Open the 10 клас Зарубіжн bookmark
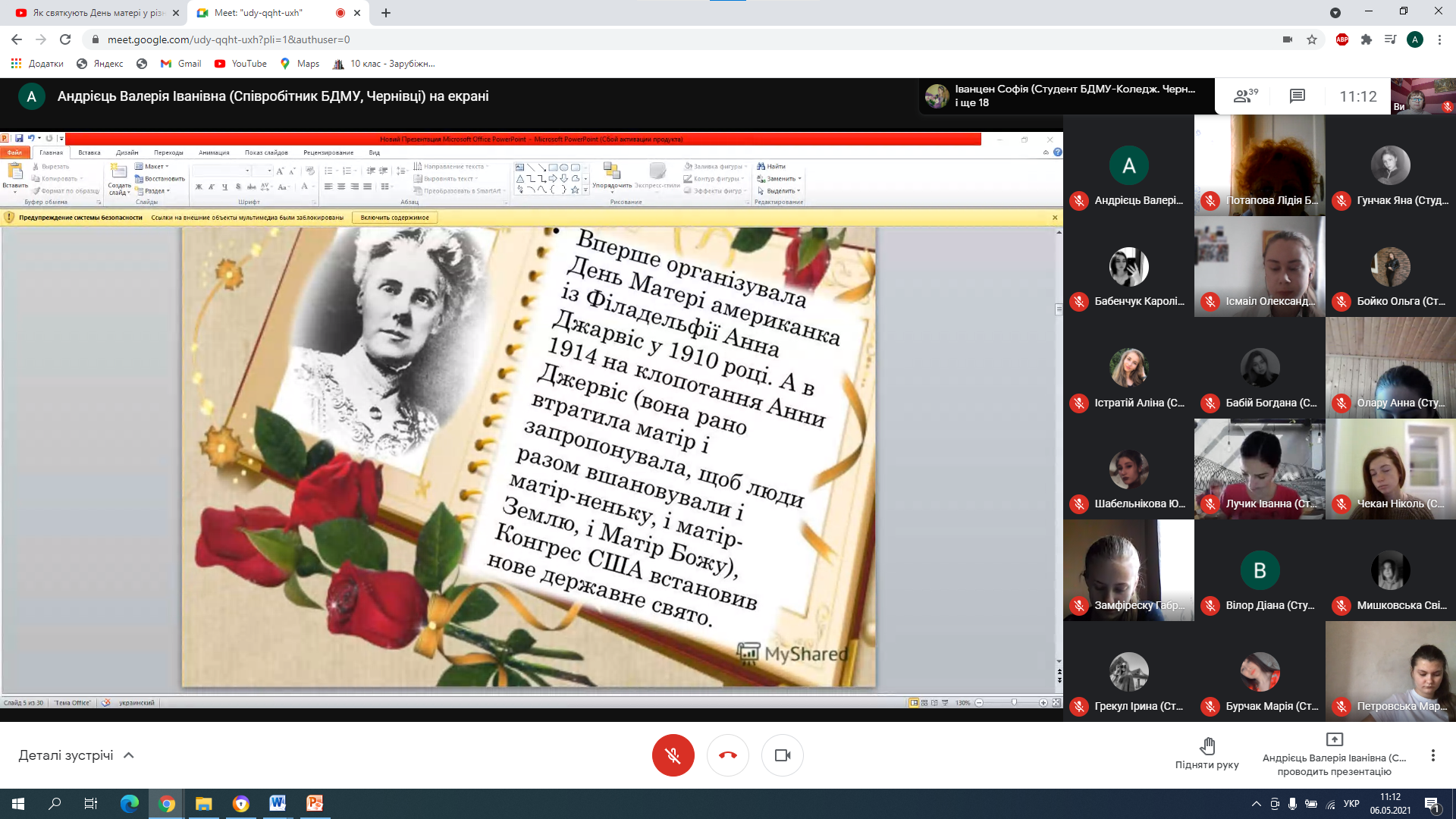 pos(384,64)
